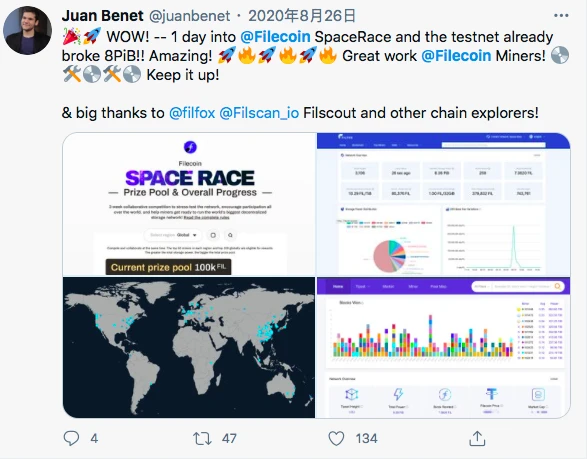Viewport: 587px width, 459px height.
Task: Open the first @Filecoin mention link
Action: point(275,37)
